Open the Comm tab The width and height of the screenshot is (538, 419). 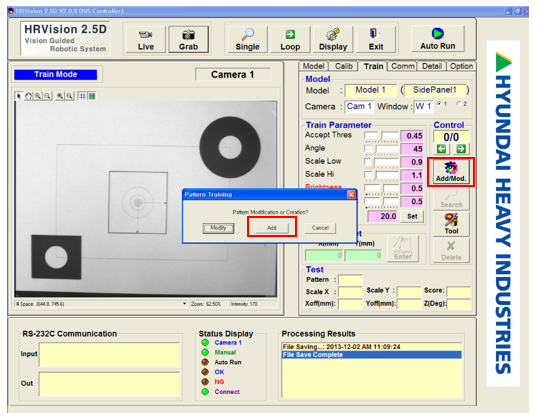(403, 66)
